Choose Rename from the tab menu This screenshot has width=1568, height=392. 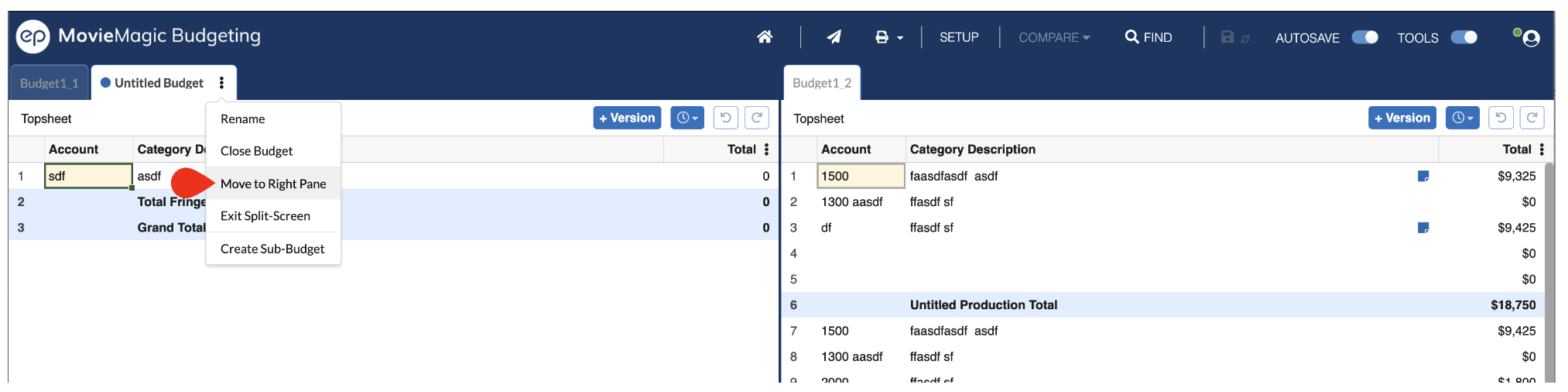[273, 119]
